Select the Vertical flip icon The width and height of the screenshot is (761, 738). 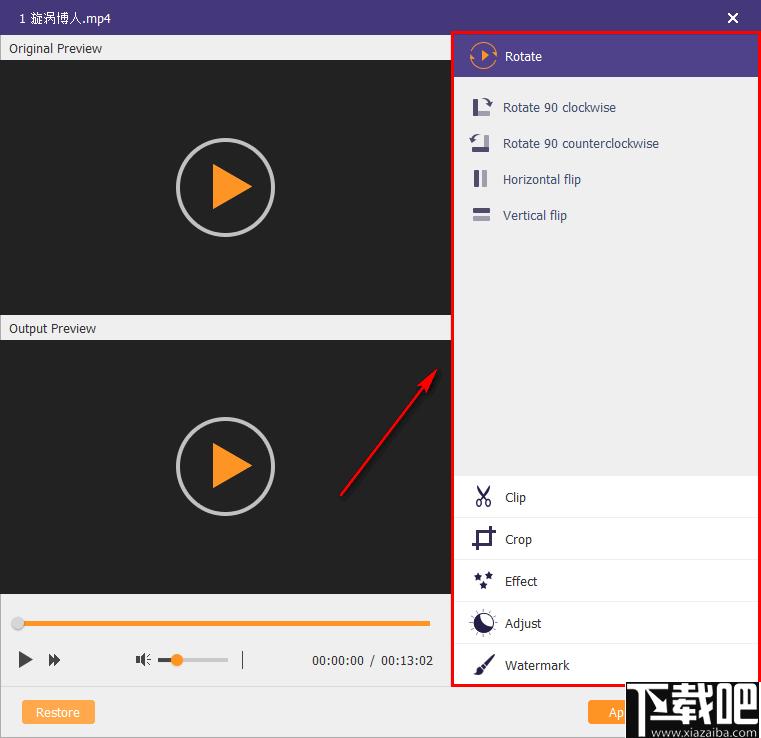(481, 214)
